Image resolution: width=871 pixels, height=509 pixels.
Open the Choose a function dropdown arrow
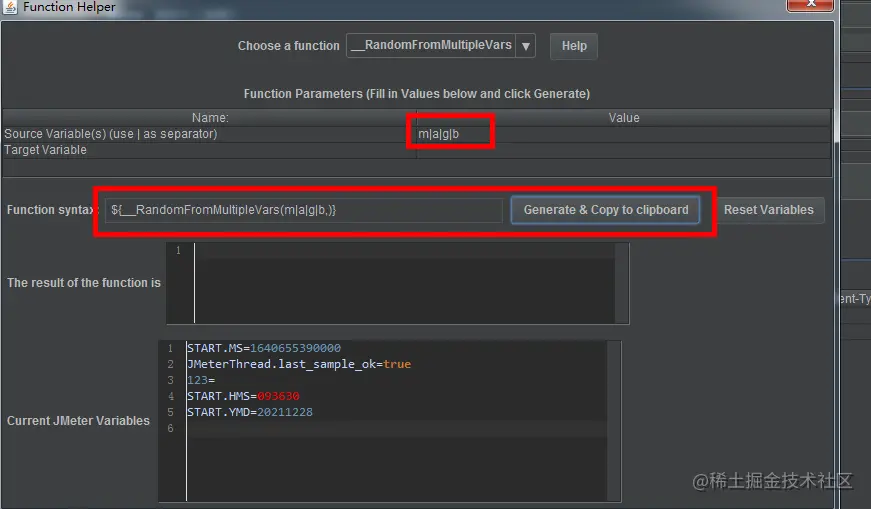(525, 46)
